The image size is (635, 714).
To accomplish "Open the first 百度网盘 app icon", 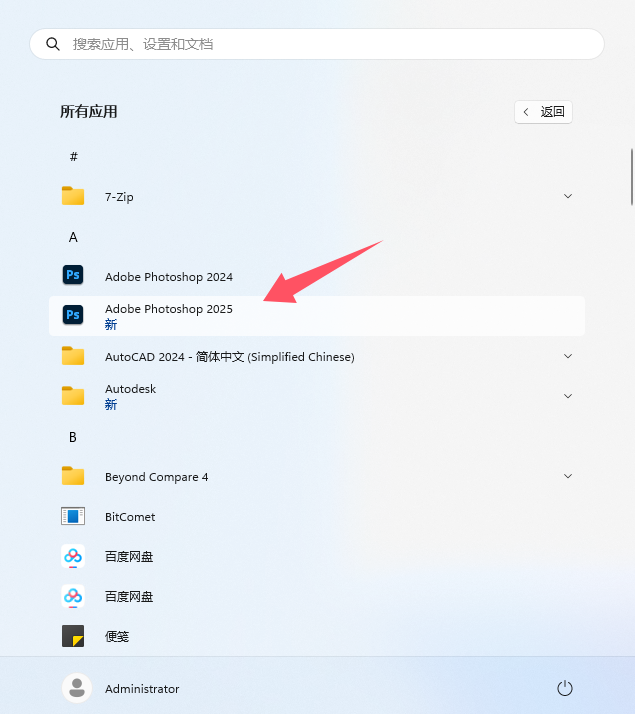I will pyautogui.click(x=73, y=556).
